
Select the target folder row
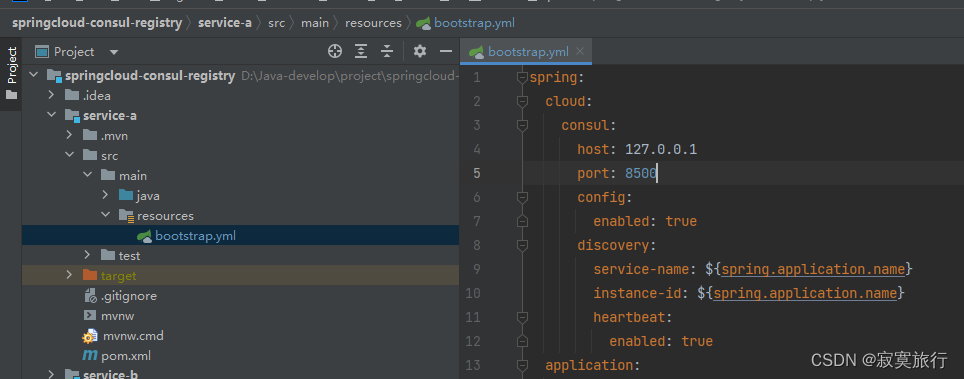(x=240, y=276)
